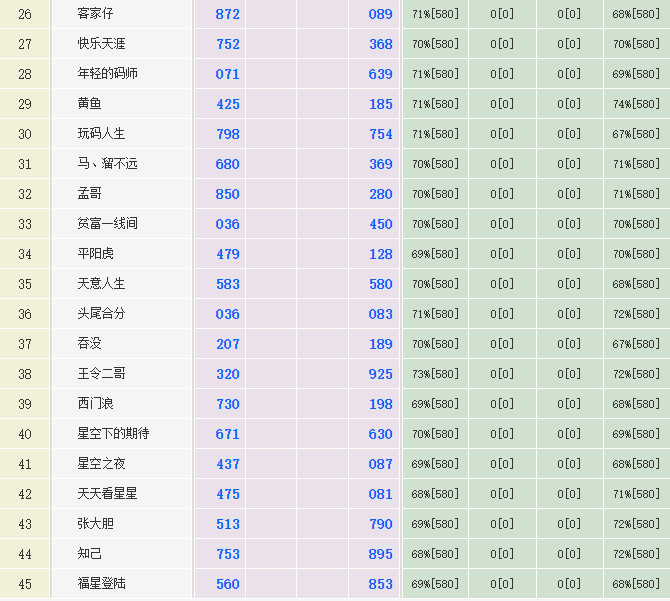This screenshot has width=670, height=601.
Task: Select the 74%[580] cell in the 黄鱼 row
Action: [x=636, y=104]
